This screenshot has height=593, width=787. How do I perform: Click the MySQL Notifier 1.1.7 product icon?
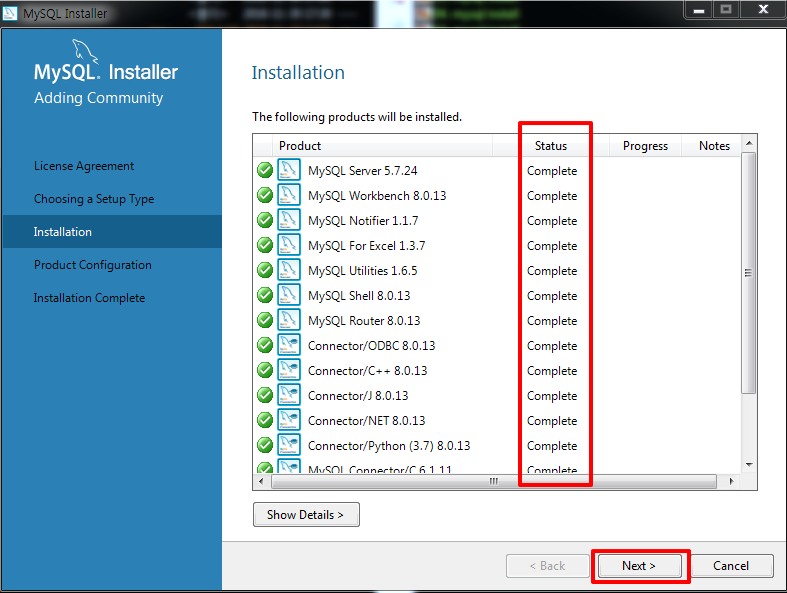tap(289, 220)
